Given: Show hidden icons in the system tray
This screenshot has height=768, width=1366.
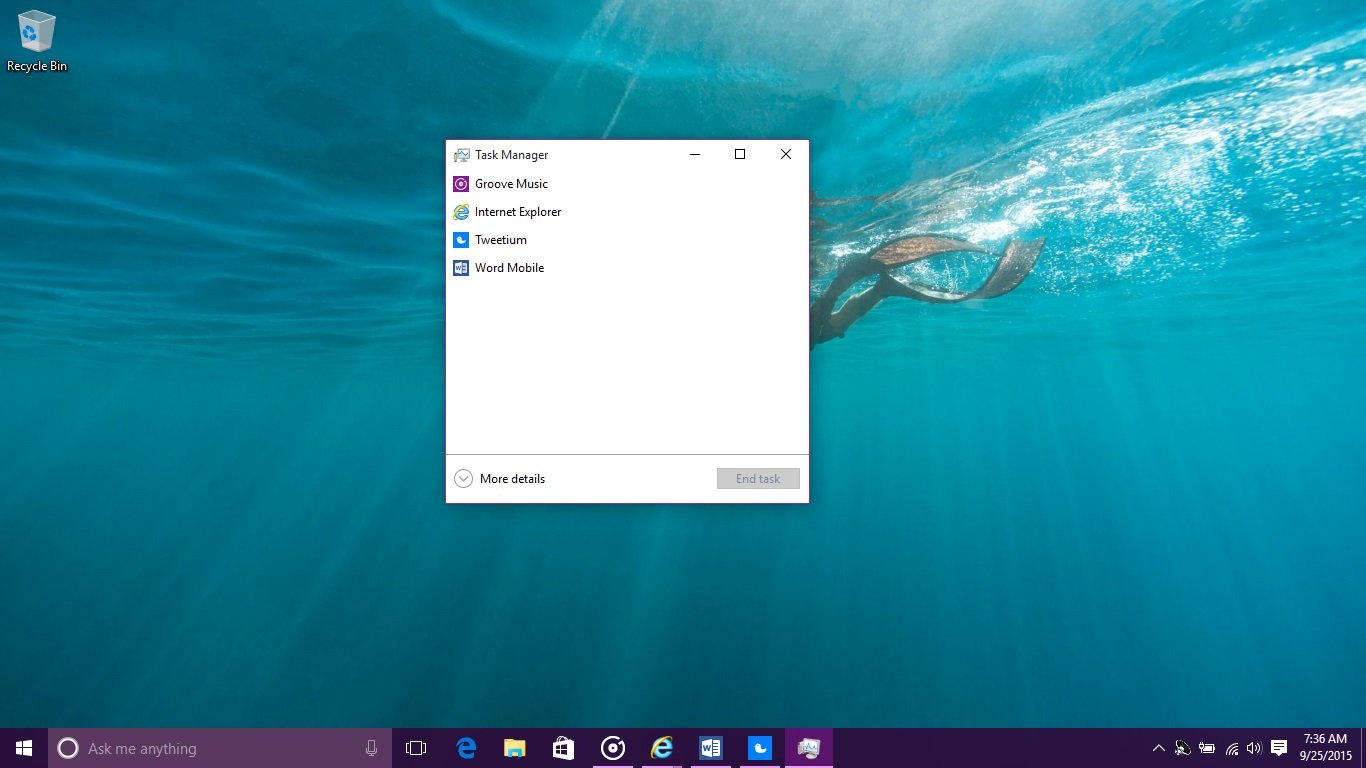Looking at the screenshot, I should click(1157, 747).
